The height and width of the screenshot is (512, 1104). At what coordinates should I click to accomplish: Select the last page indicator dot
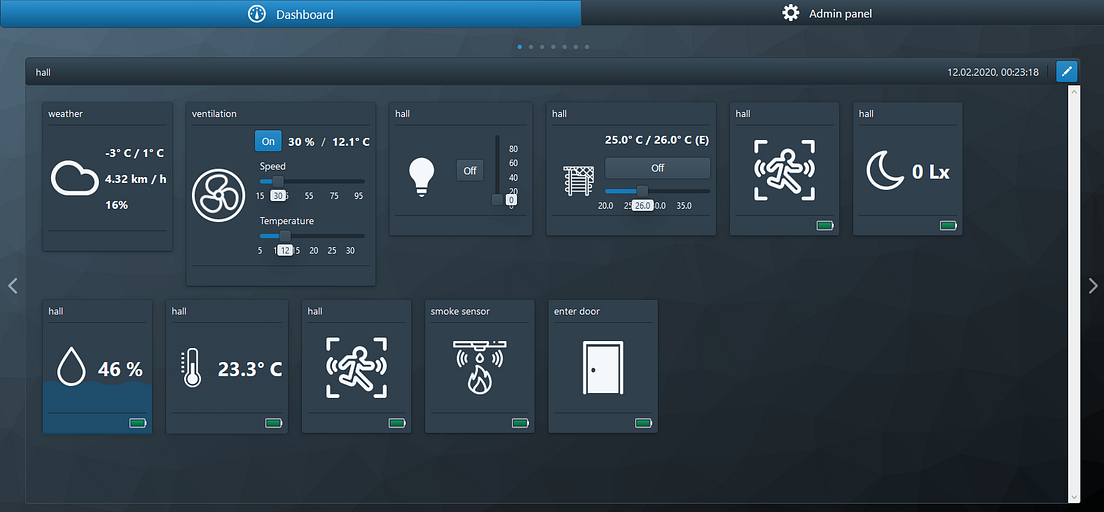point(587,47)
